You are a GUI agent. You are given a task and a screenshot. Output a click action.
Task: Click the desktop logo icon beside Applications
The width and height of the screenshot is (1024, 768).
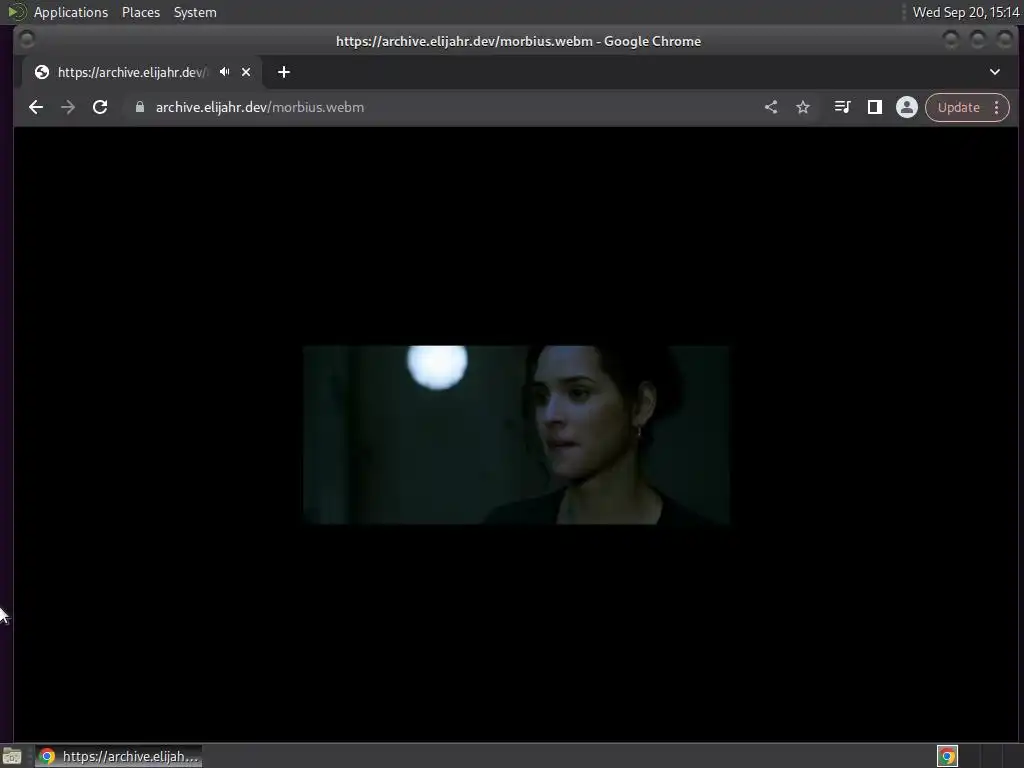[17, 12]
